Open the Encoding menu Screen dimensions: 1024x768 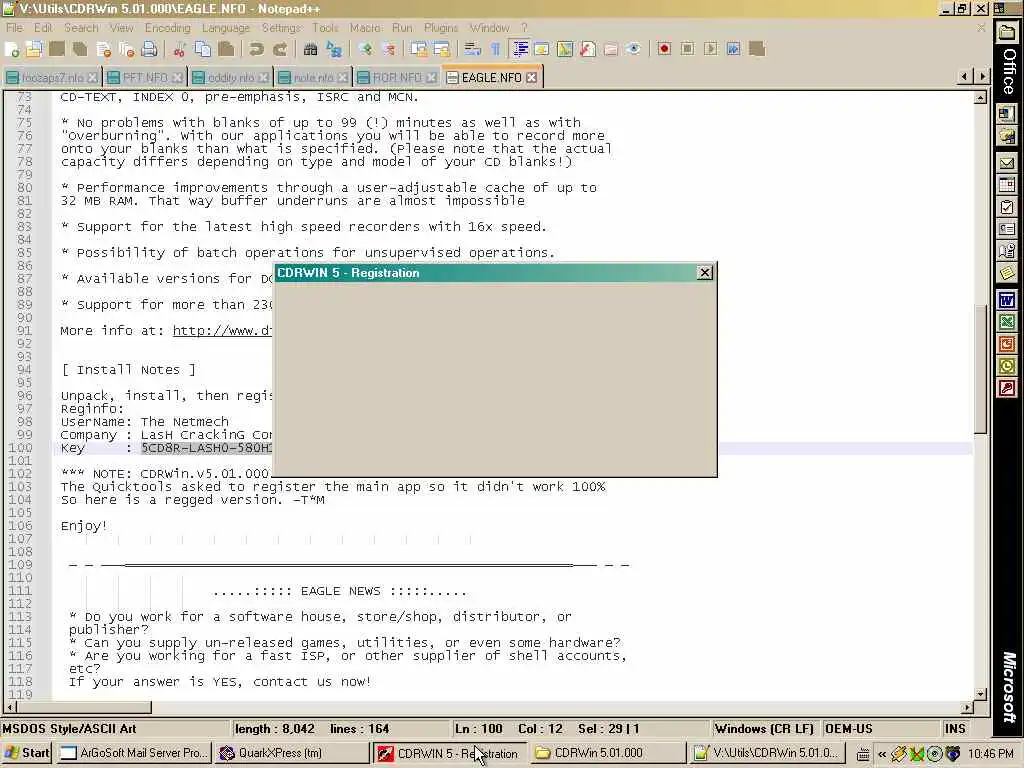pyautogui.click(x=167, y=27)
